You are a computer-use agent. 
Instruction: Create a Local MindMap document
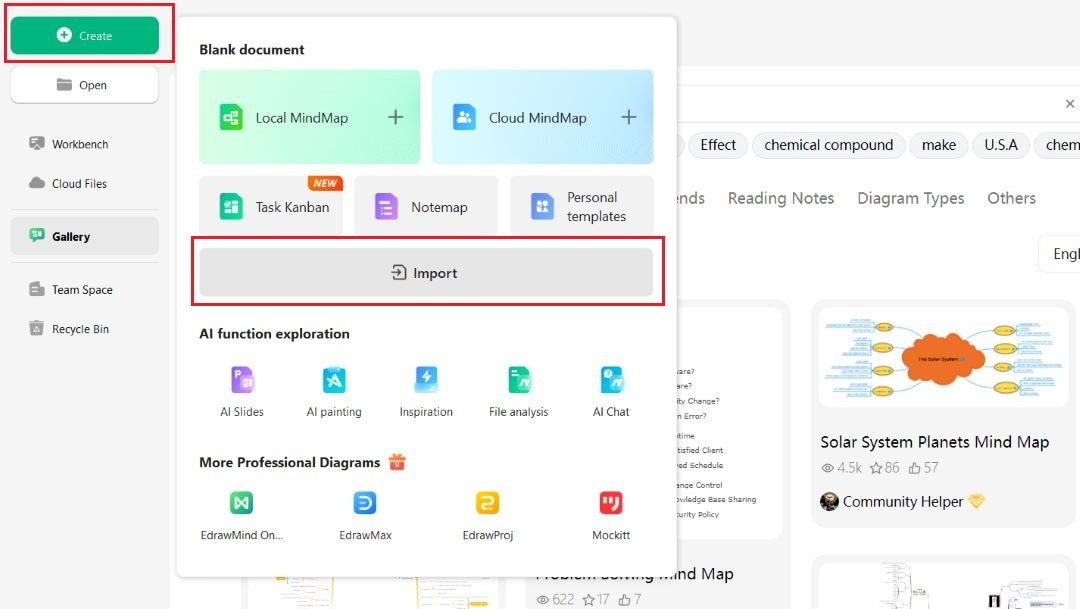point(309,116)
